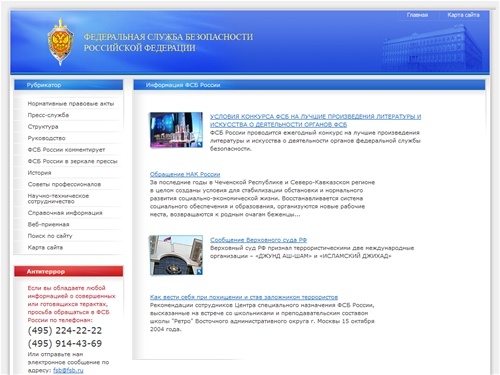Viewport: 500px width, 375px height.
Task: Open Советы профессионалов sidebar item
Action: pyautogui.click(x=64, y=184)
